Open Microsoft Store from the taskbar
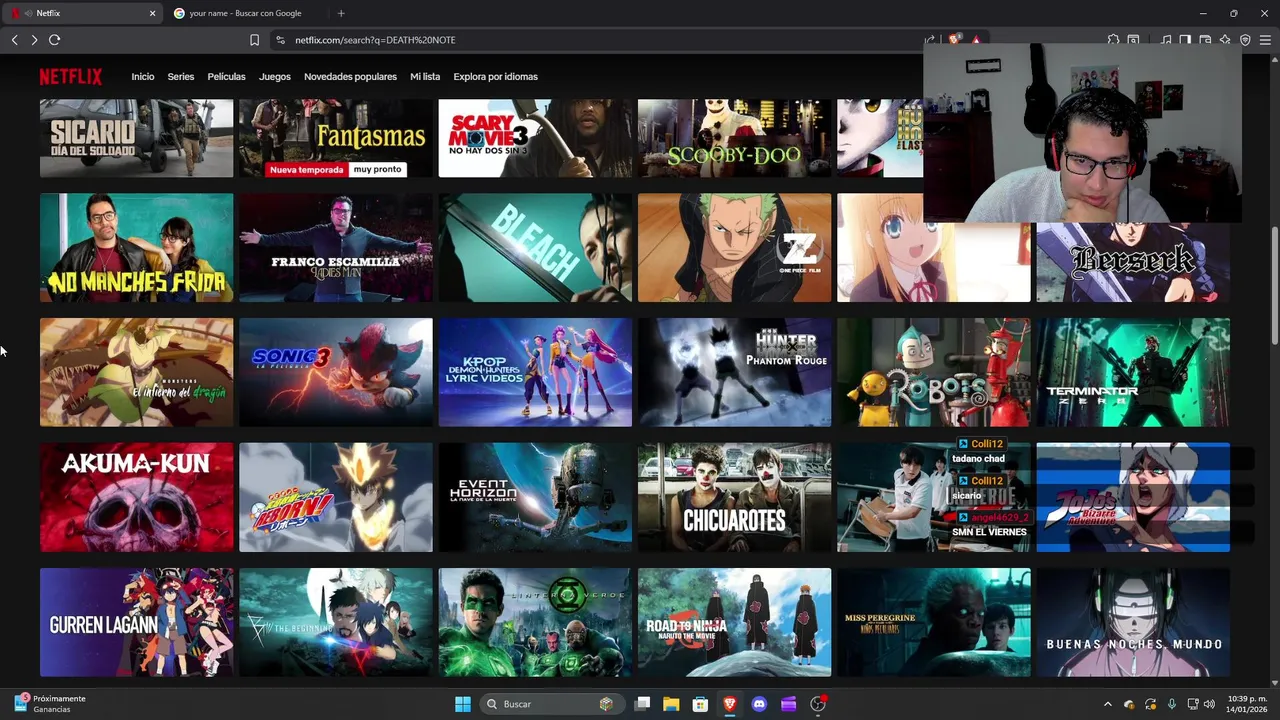 click(700, 704)
